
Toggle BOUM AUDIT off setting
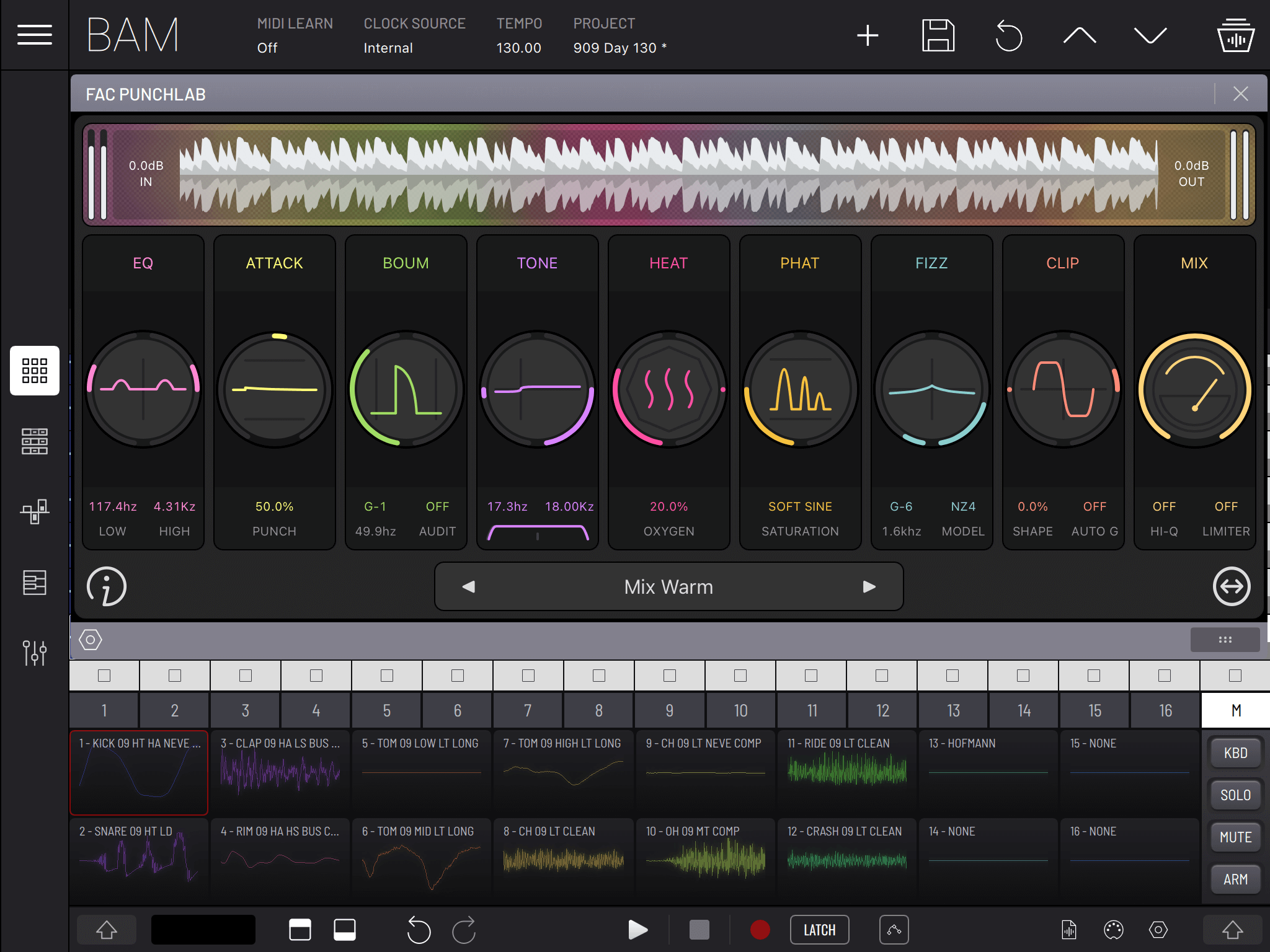click(x=437, y=506)
